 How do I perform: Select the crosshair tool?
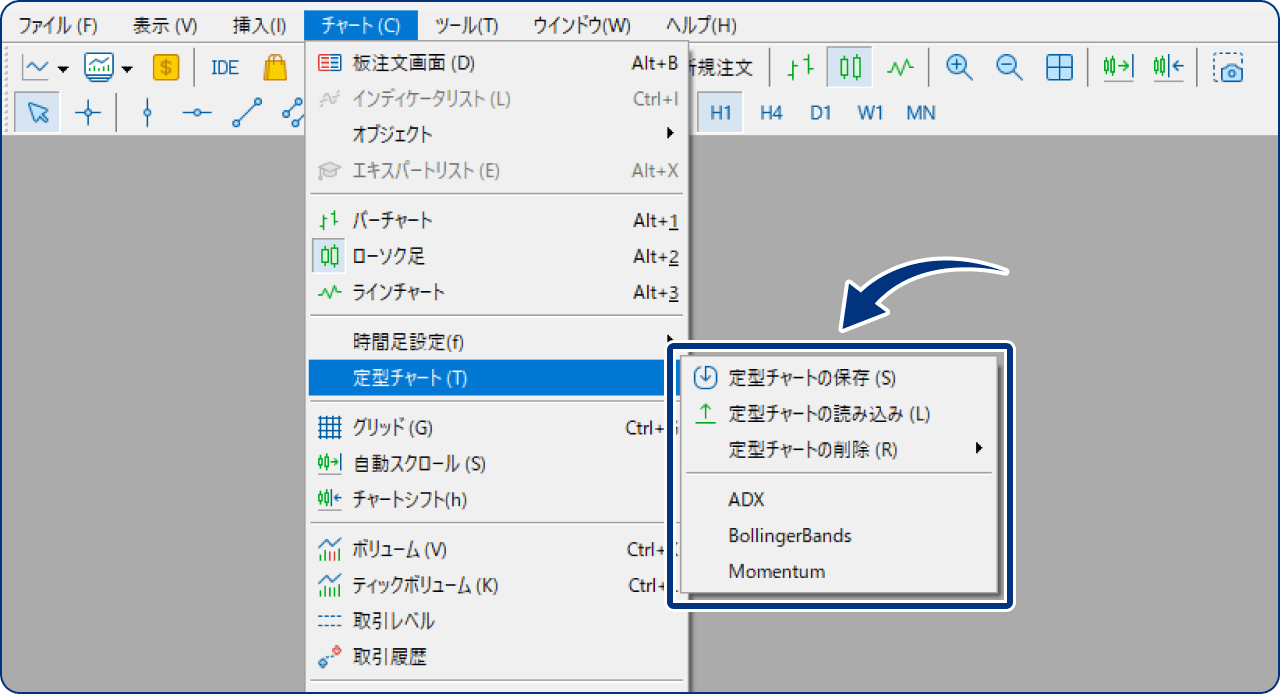click(88, 112)
